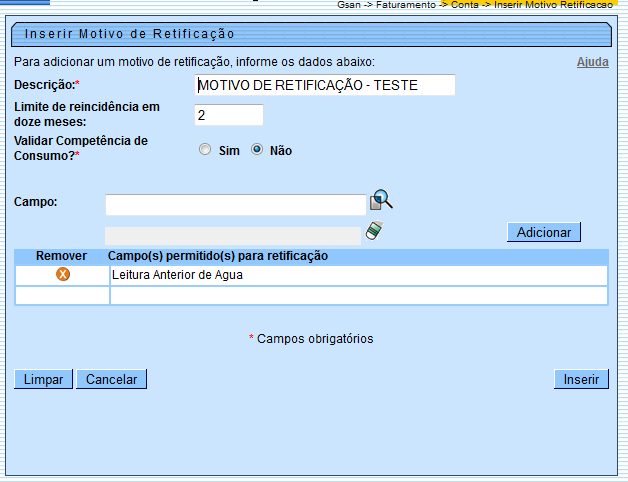Select the Leitura Anterior de Agua row text
The height and width of the screenshot is (482, 628).
coord(177,274)
